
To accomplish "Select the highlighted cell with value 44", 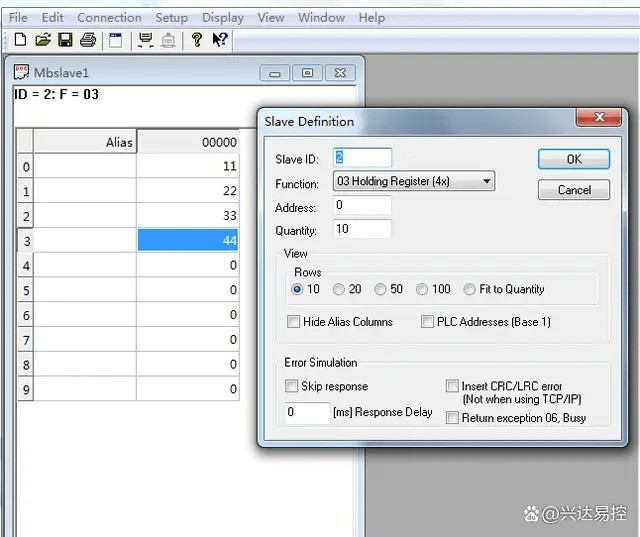I will (x=188, y=240).
